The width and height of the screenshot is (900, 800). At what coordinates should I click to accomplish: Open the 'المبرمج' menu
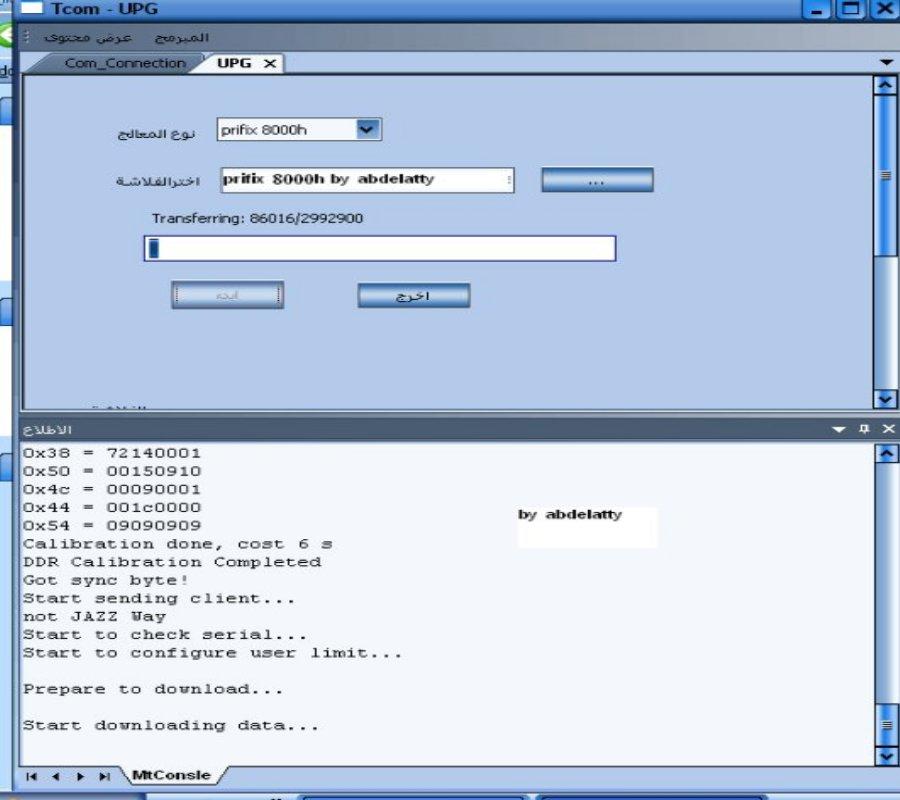182,38
